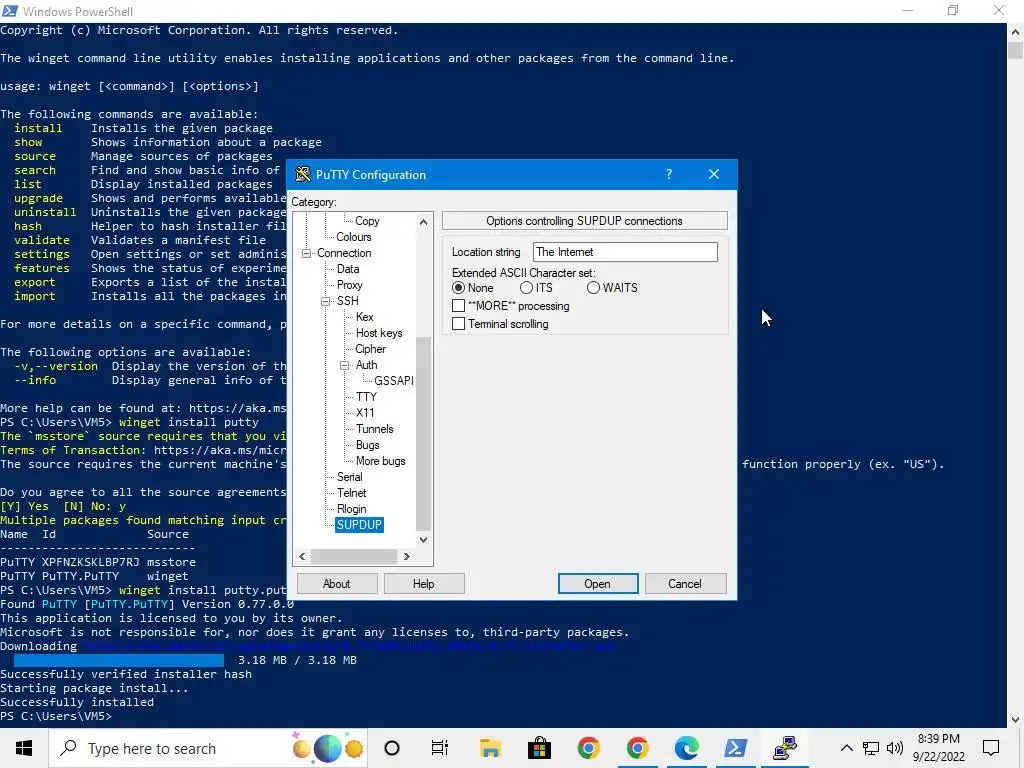
Task: Collapse the Connection tree node
Action: (x=306, y=253)
